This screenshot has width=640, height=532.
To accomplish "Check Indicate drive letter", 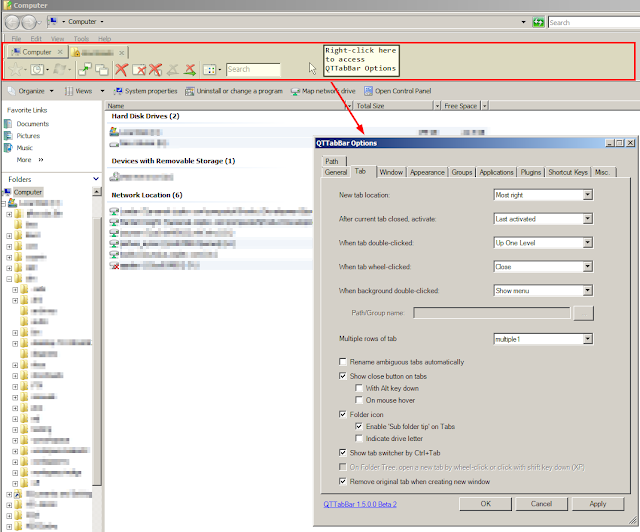I will 359,438.
